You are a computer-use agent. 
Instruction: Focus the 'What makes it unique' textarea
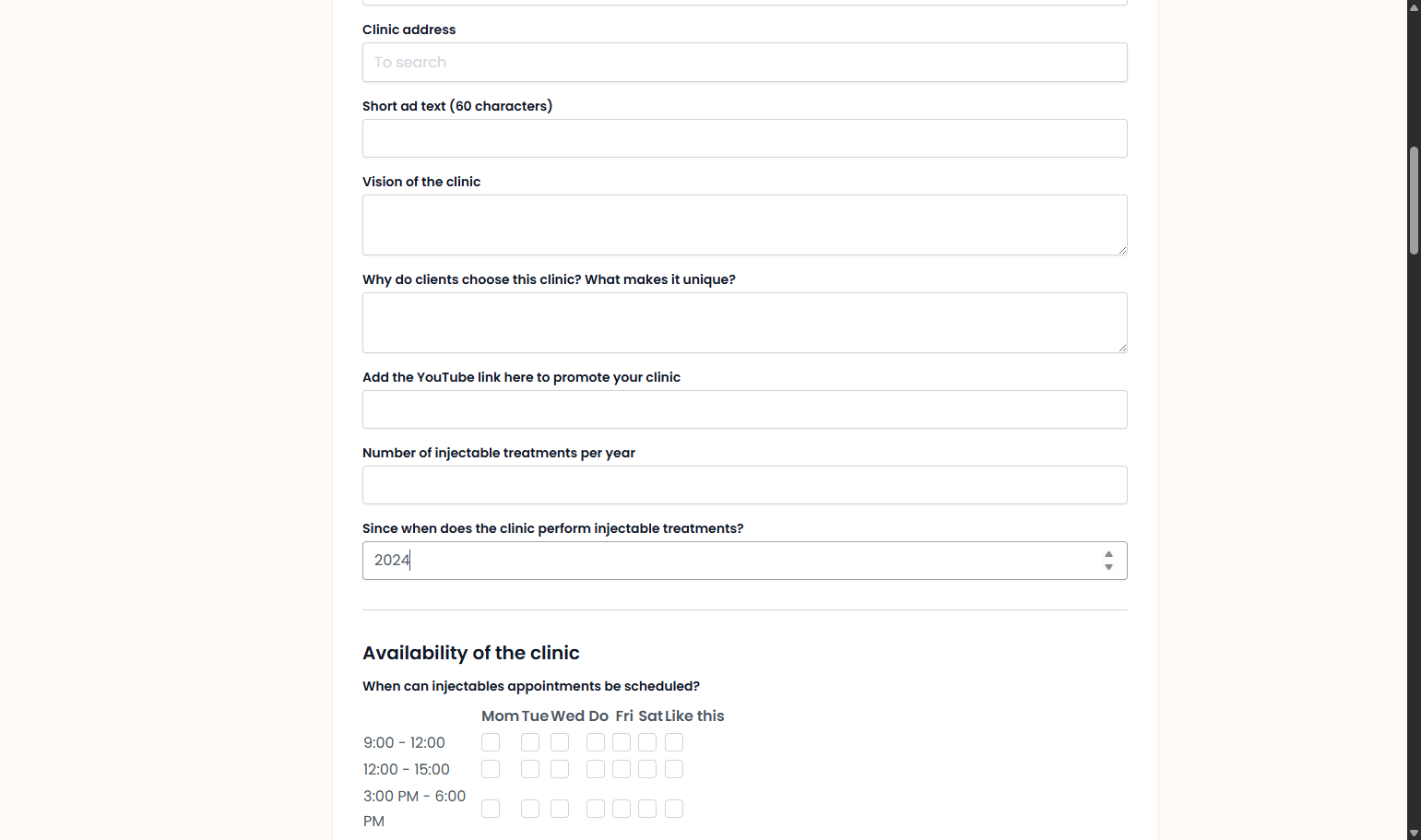tap(745, 323)
